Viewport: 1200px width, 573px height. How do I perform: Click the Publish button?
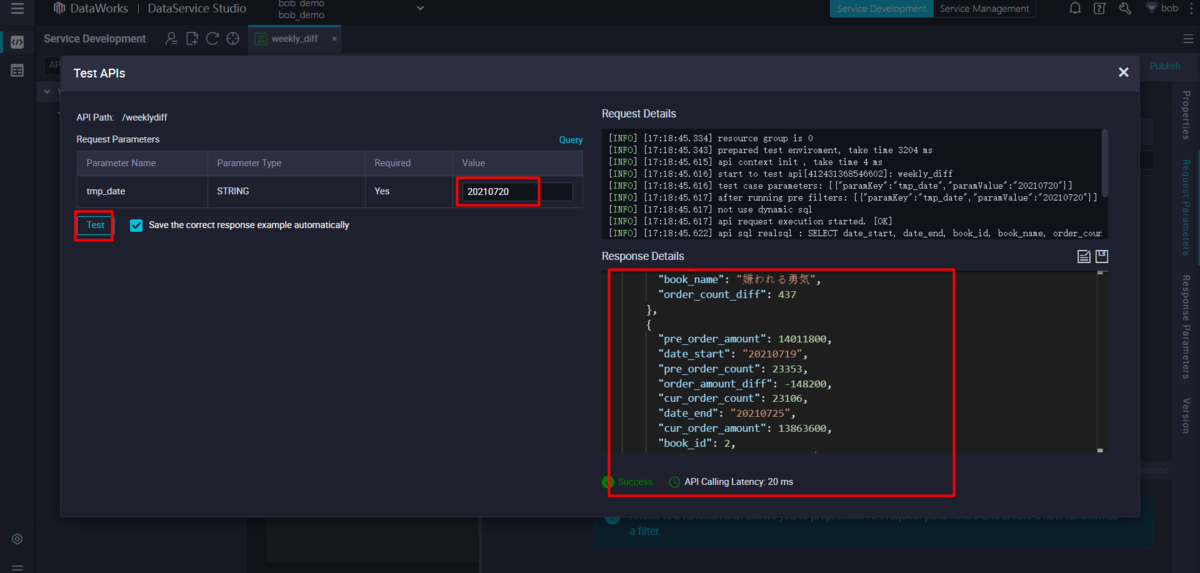pyautogui.click(x=1165, y=66)
